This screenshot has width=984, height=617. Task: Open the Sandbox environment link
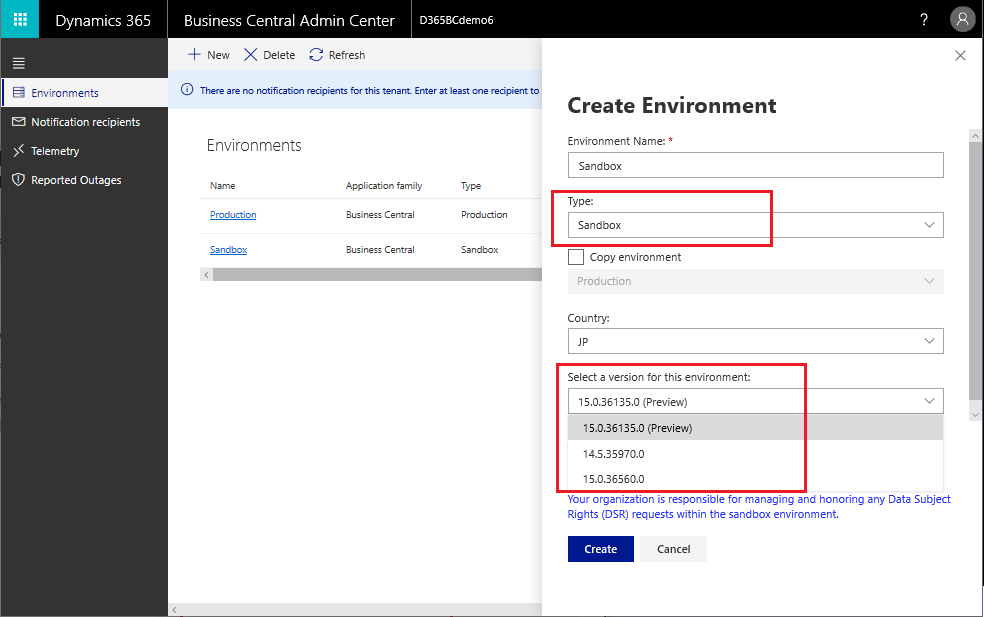tap(228, 250)
